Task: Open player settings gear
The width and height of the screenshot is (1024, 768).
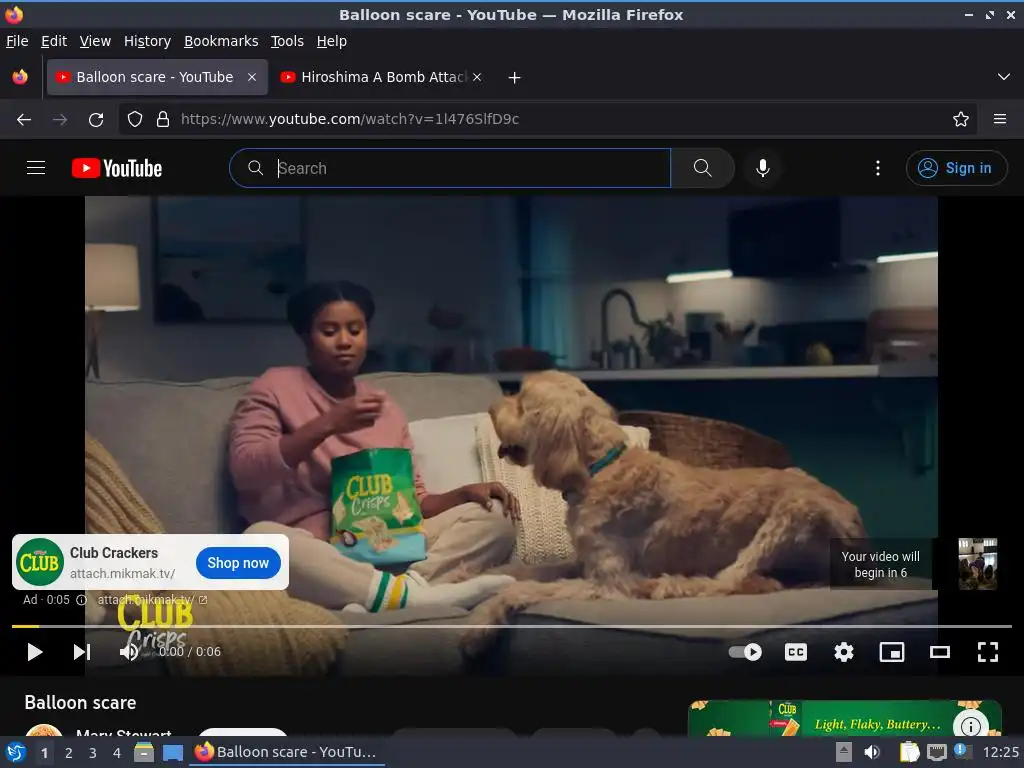Action: point(844,652)
